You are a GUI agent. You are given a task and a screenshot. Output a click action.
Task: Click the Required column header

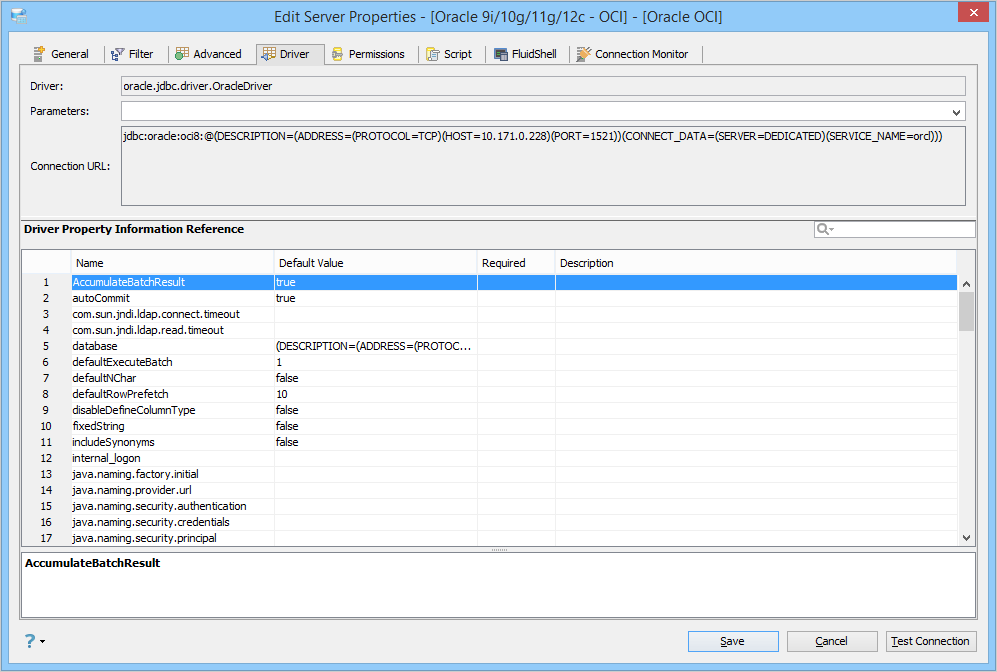[516, 263]
